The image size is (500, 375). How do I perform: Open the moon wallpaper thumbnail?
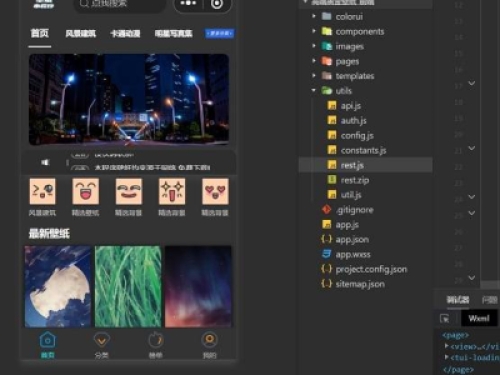pyautogui.click(x=58, y=286)
